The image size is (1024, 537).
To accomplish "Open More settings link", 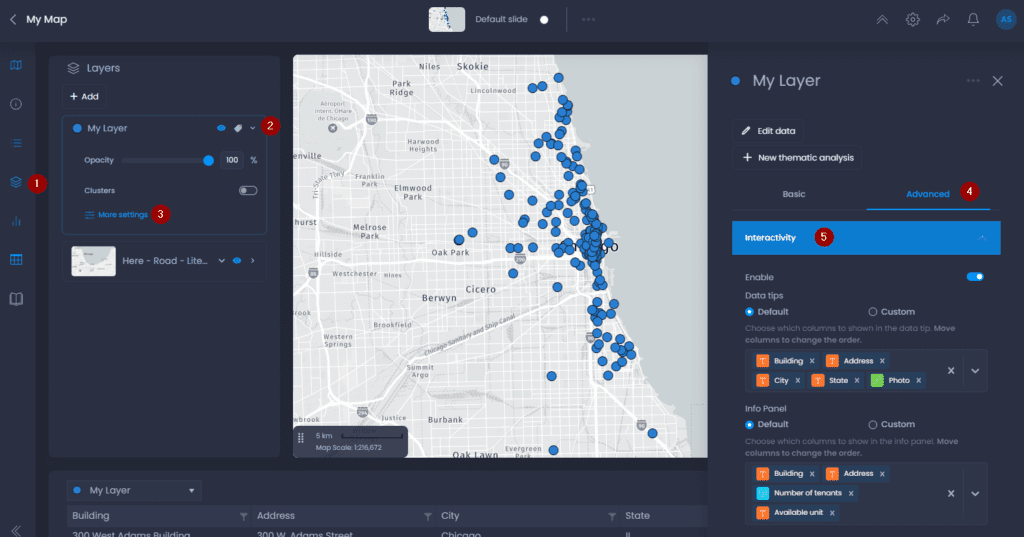I will (x=116, y=215).
